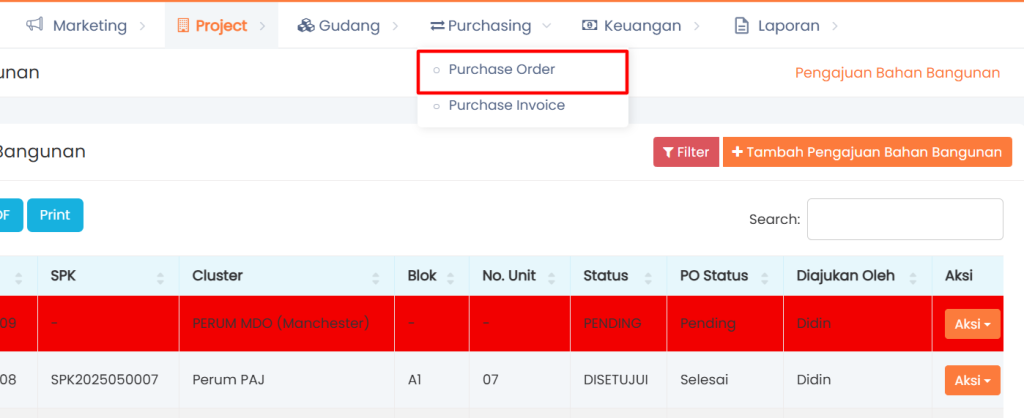
Task: Collapse the Purchasing menu chevron
Action: 545,25
